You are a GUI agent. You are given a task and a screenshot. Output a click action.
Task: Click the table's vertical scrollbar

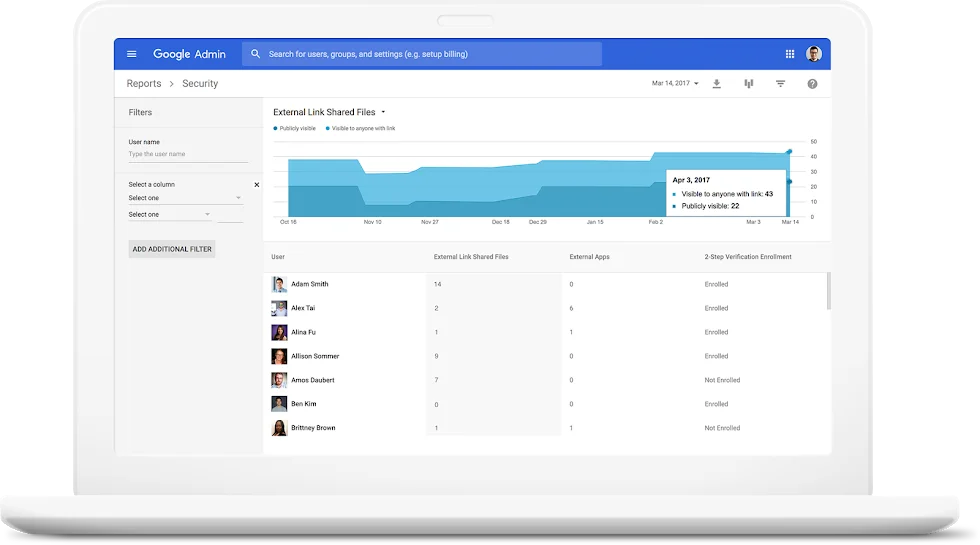(828, 292)
